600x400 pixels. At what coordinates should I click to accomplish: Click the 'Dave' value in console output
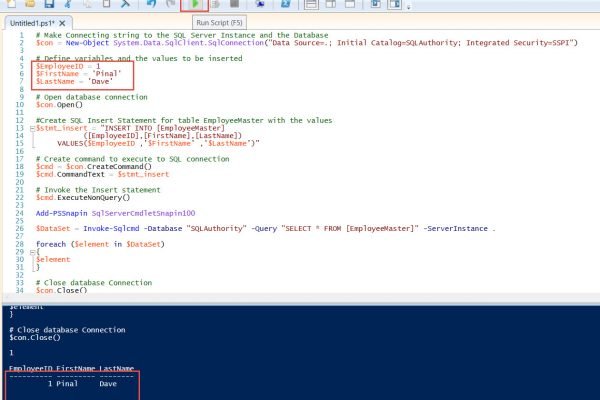click(x=108, y=384)
